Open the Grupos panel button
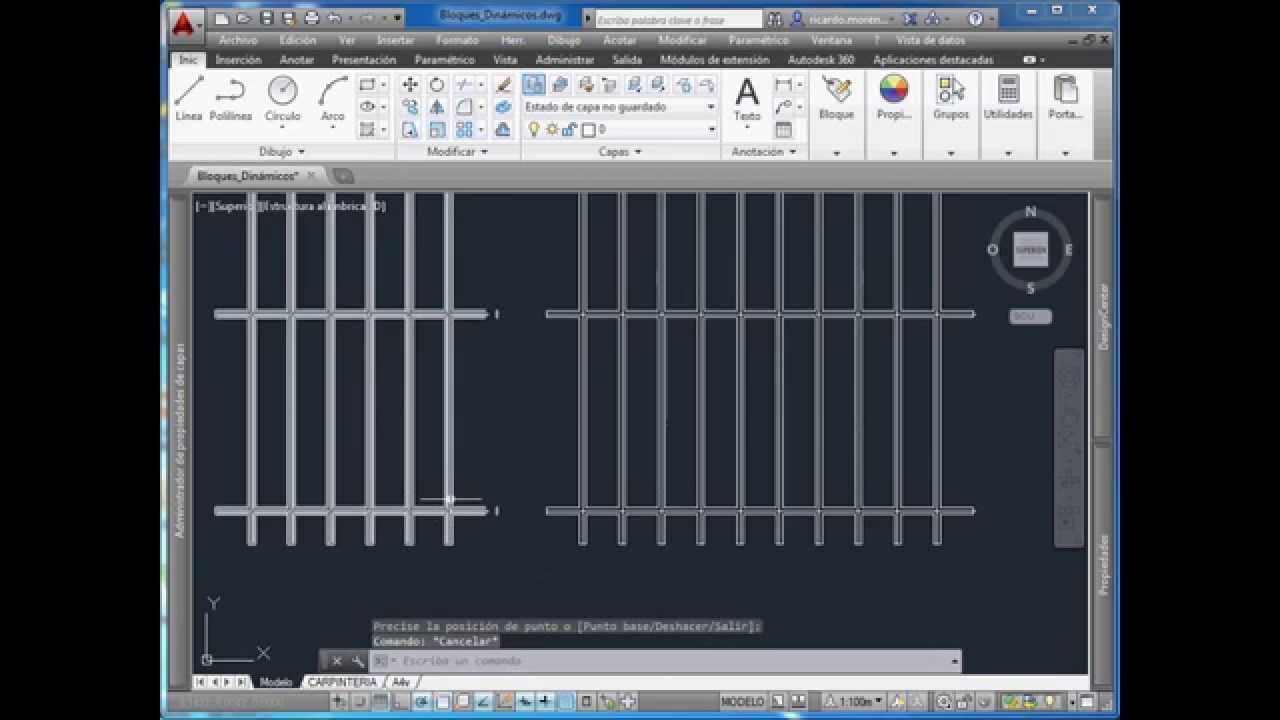 coord(951,100)
